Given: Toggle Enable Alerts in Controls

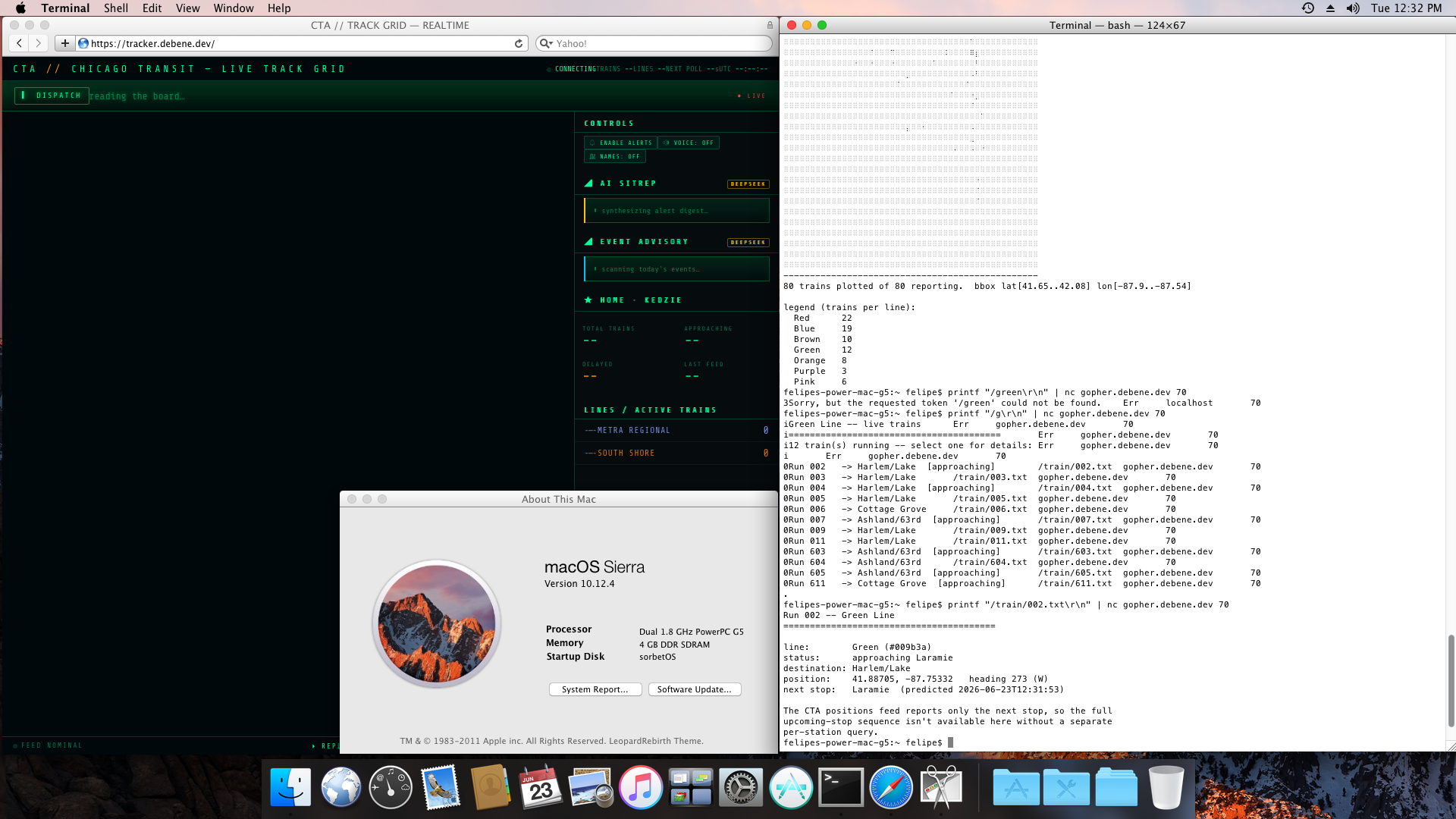Looking at the screenshot, I should (x=620, y=143).
